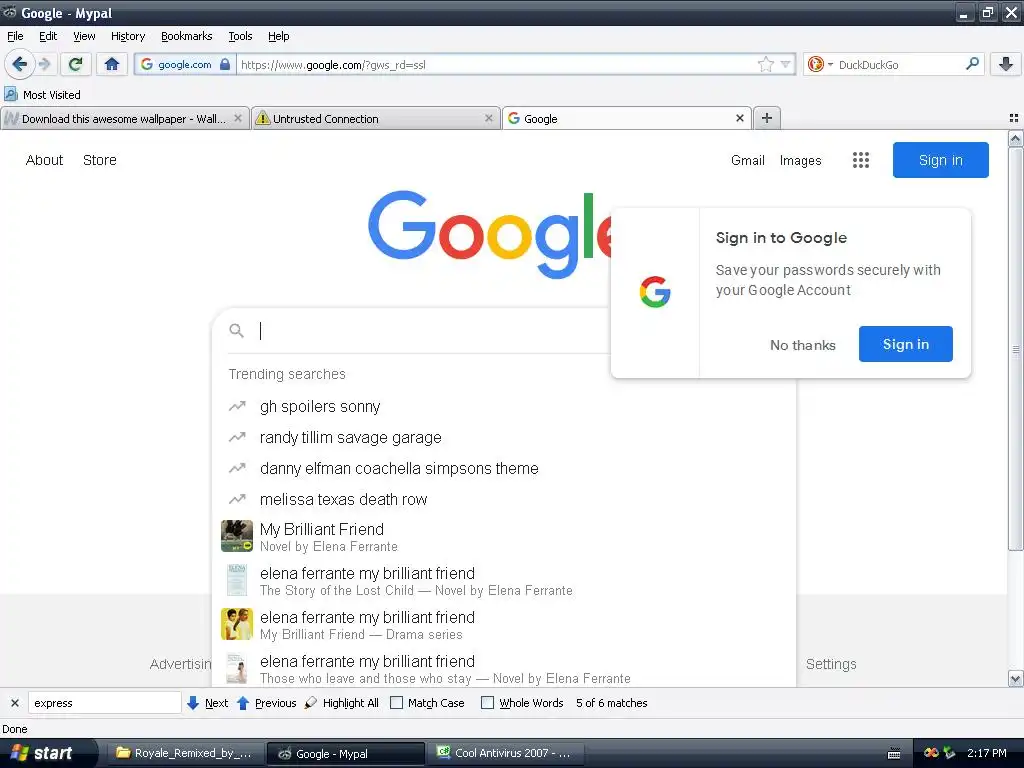
Task: Click the find bar text field
Action: 104,703
